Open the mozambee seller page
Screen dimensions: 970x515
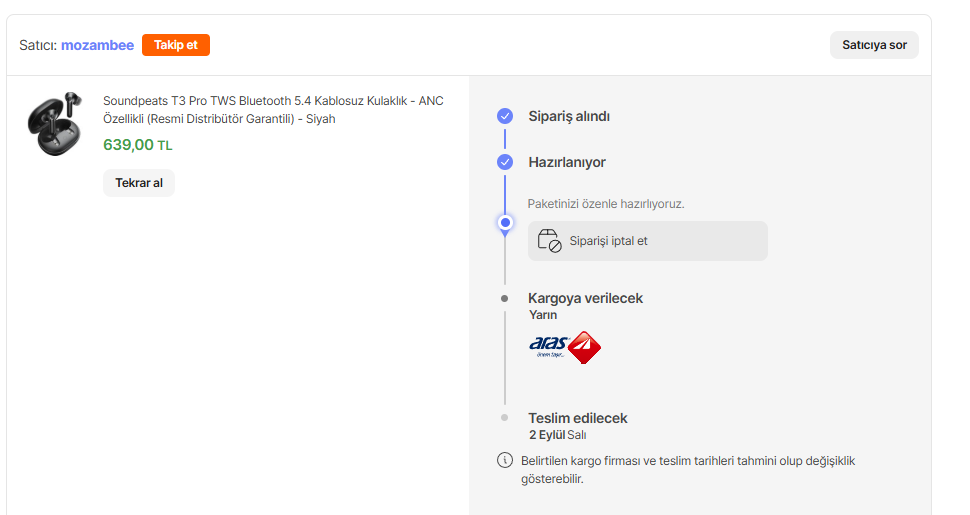[x=97, y=45]
